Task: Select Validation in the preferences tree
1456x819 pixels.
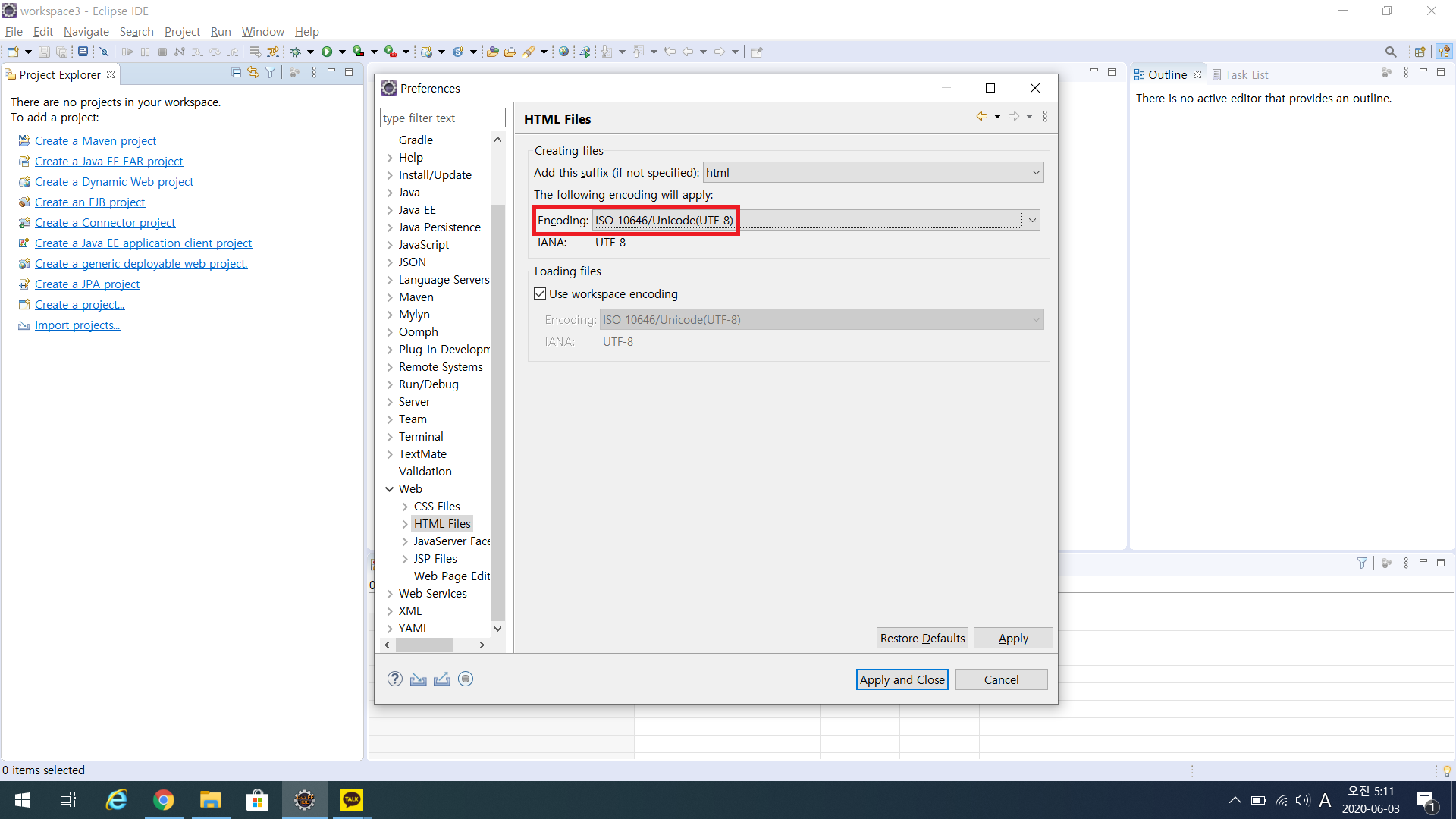Action: 425,472
